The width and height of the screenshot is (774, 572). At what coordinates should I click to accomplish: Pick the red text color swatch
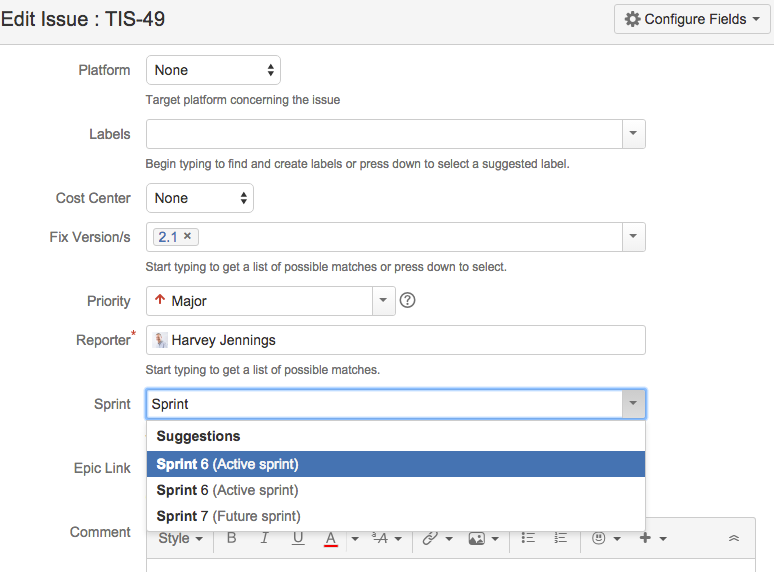click(x=330, y=538)
